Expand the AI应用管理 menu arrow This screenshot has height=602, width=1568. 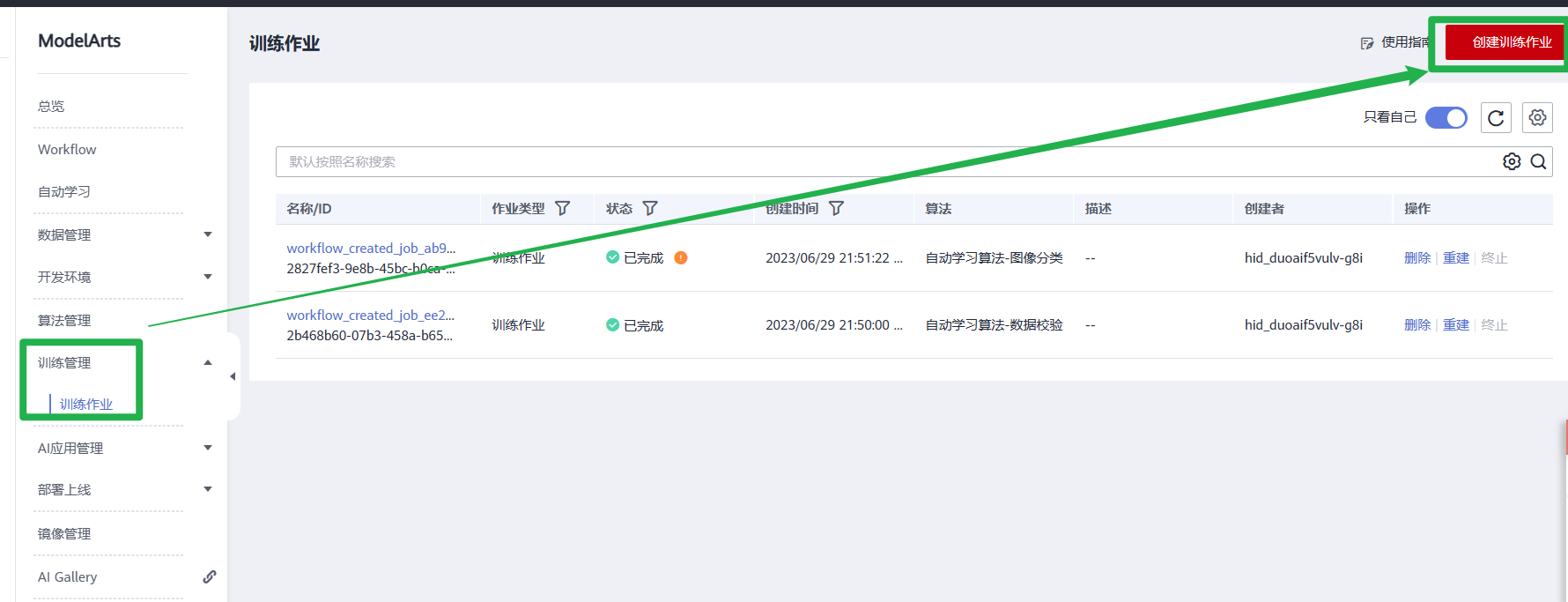(208, 448)
